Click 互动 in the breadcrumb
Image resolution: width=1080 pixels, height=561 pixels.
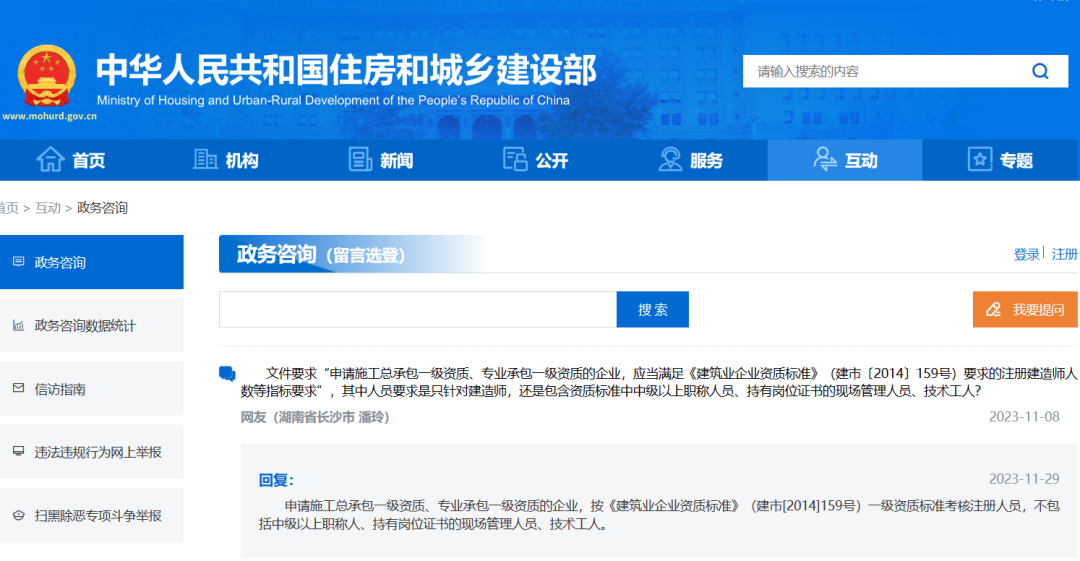point(48,207)
